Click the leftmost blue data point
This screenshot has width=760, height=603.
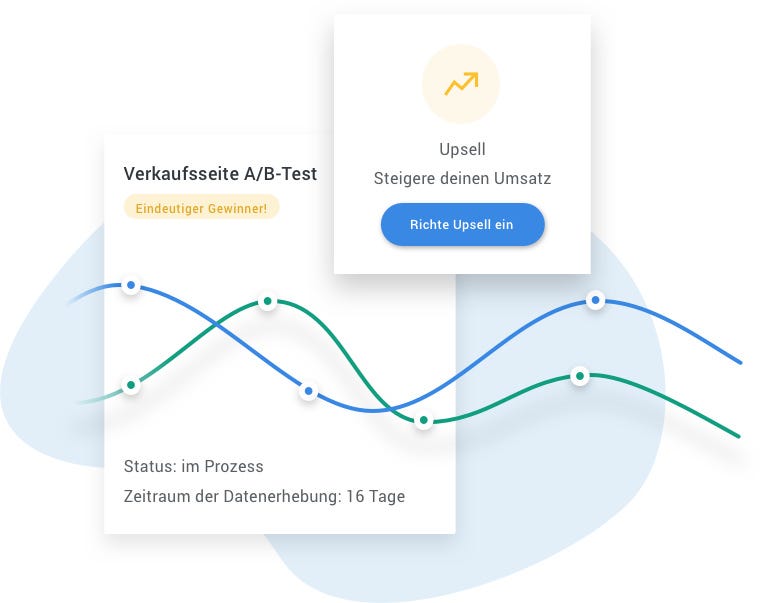(x=130, y=286)
